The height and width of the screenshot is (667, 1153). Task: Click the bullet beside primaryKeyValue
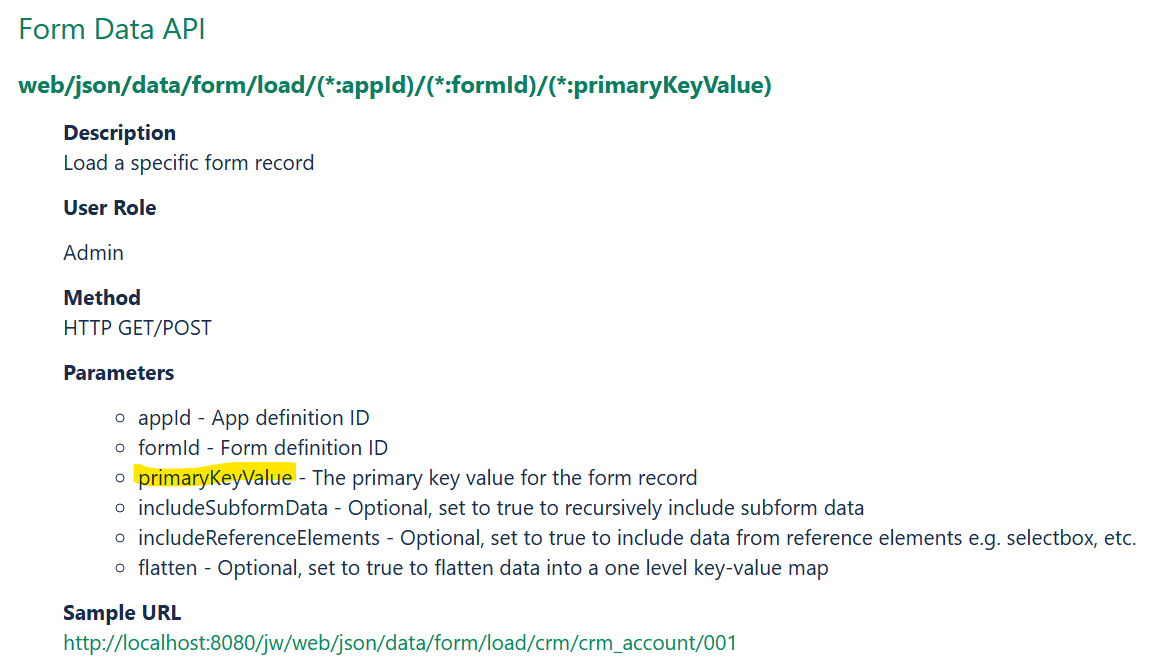click(120, 478)
